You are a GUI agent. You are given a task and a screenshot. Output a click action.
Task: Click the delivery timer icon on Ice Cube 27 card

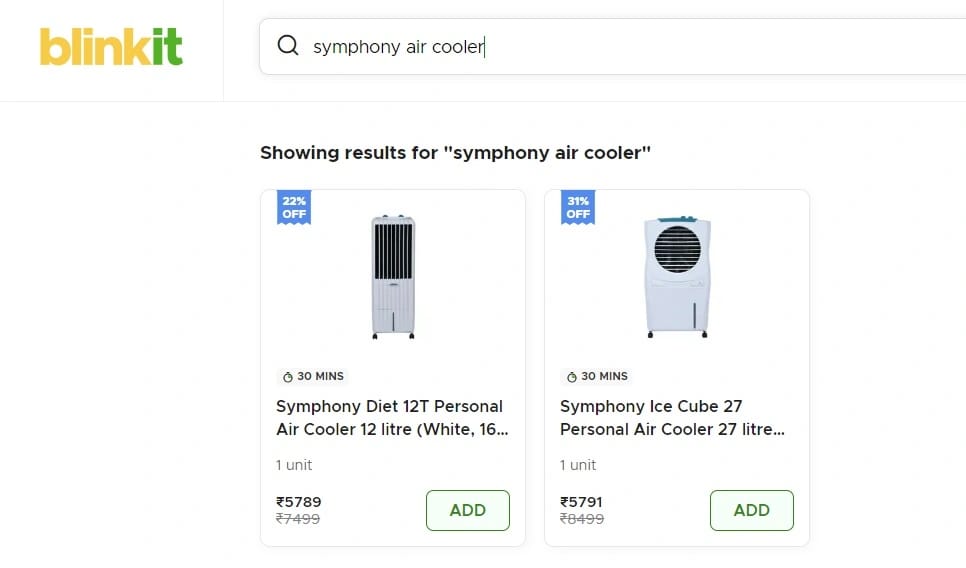pos(572,377)
